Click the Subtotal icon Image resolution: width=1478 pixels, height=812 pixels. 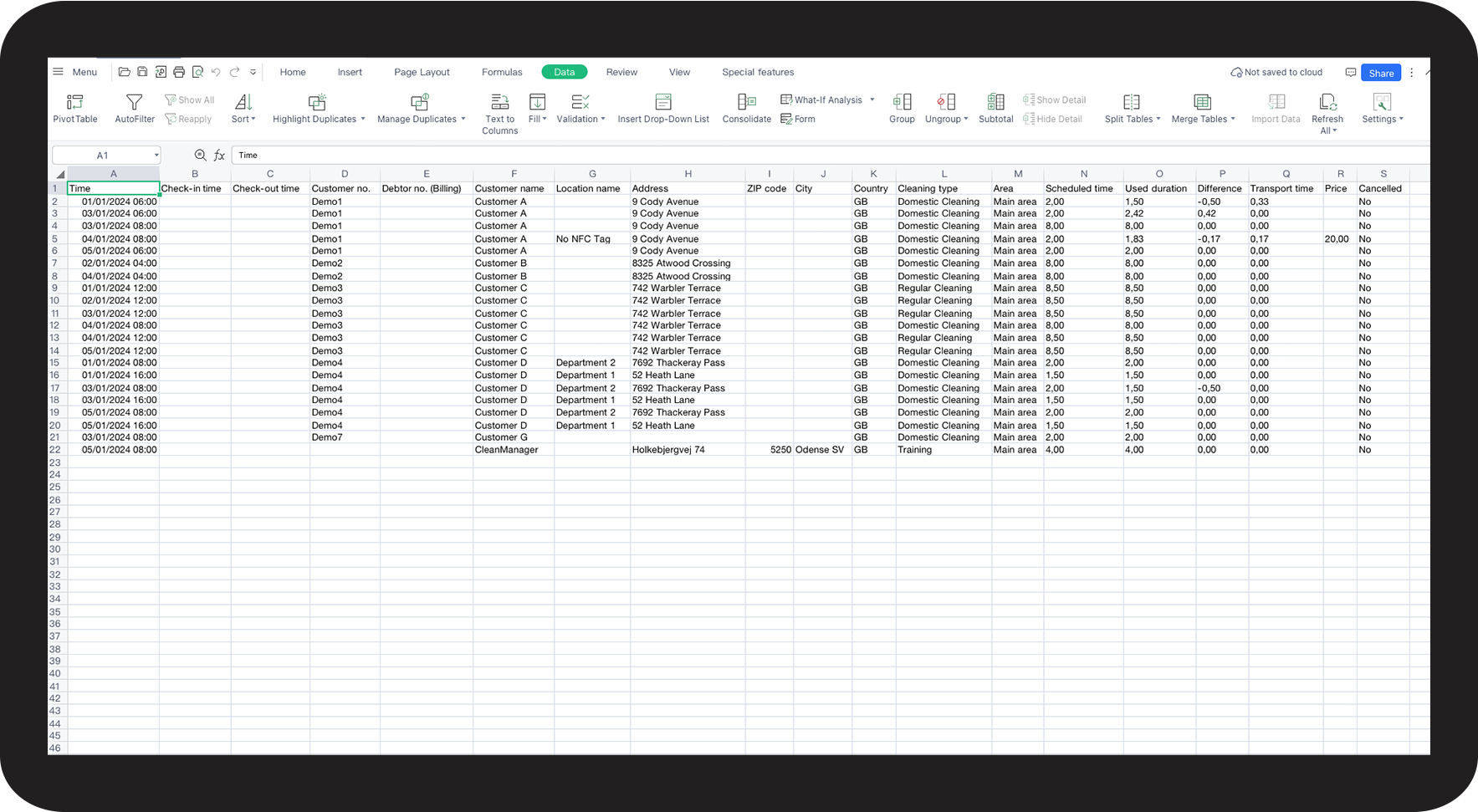tap(995, 103)
